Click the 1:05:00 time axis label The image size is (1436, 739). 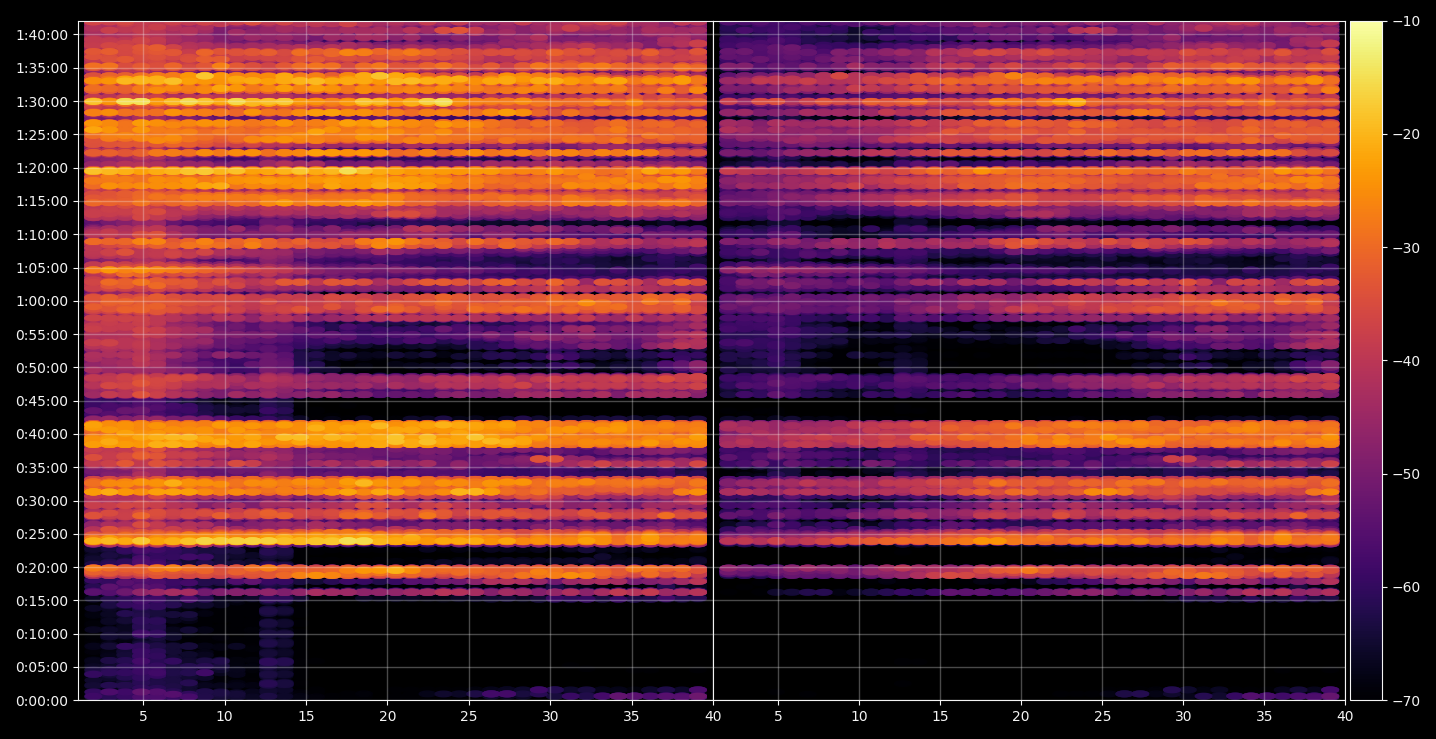coord(42,268)
